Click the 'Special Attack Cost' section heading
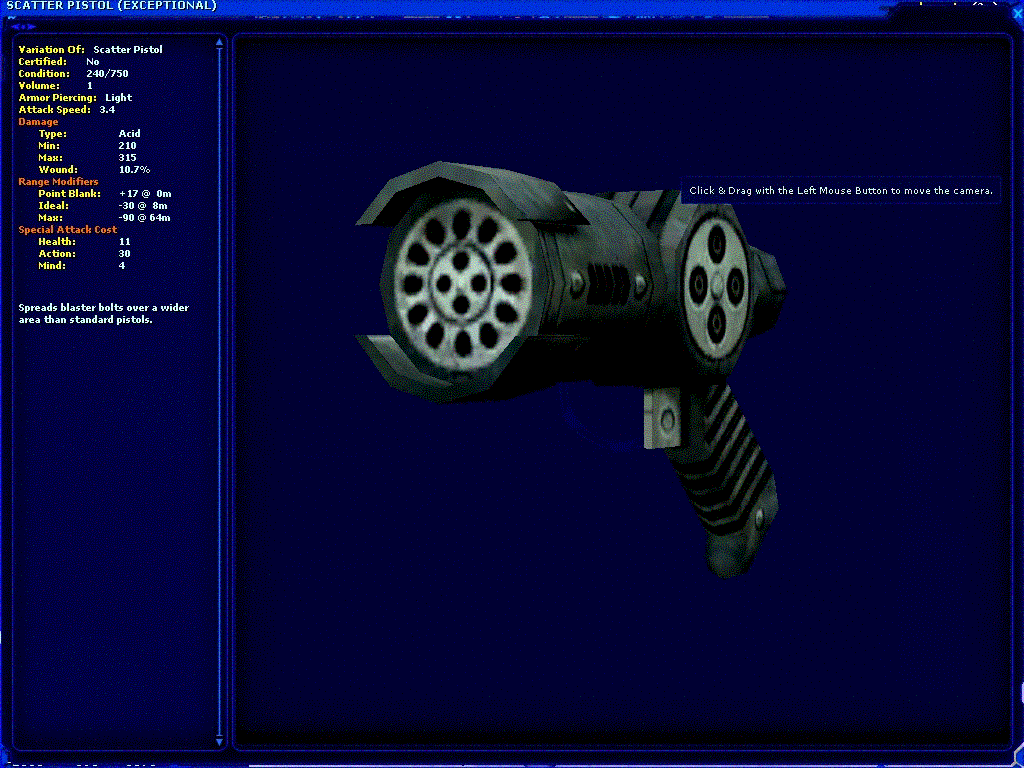Screen dimensions: 1024x768 tap(68, 230)
